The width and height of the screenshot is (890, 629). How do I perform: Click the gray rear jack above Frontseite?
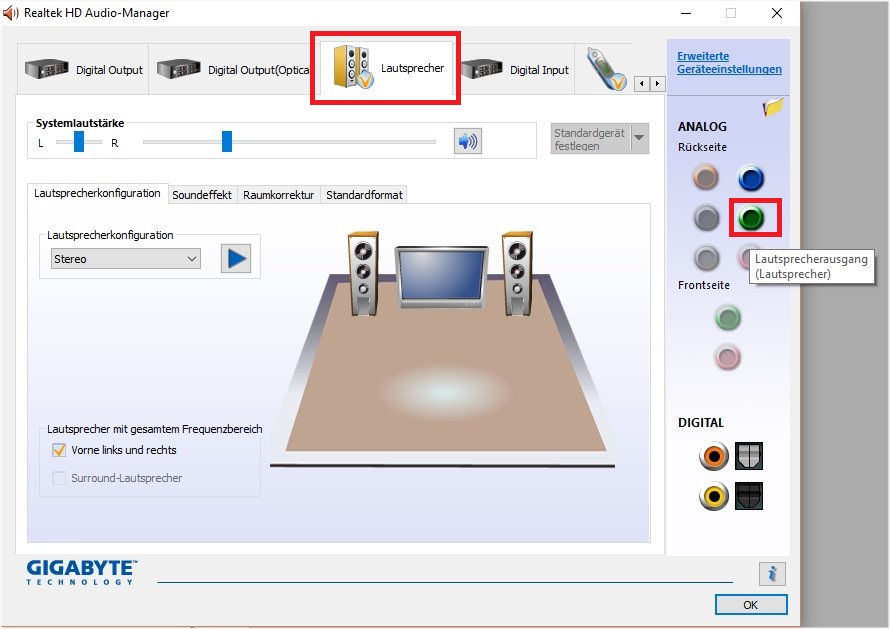[x=706, y=258]
